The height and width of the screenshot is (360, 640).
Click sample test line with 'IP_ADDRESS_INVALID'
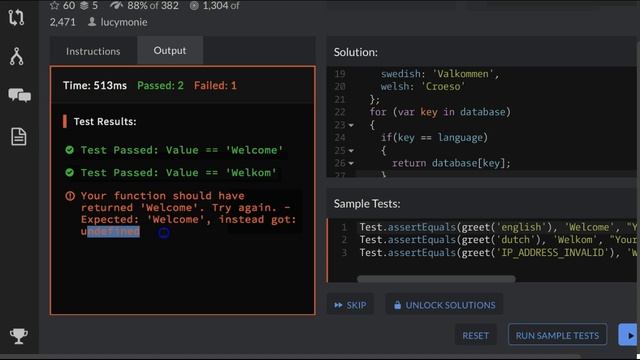(x=498, y=253)
